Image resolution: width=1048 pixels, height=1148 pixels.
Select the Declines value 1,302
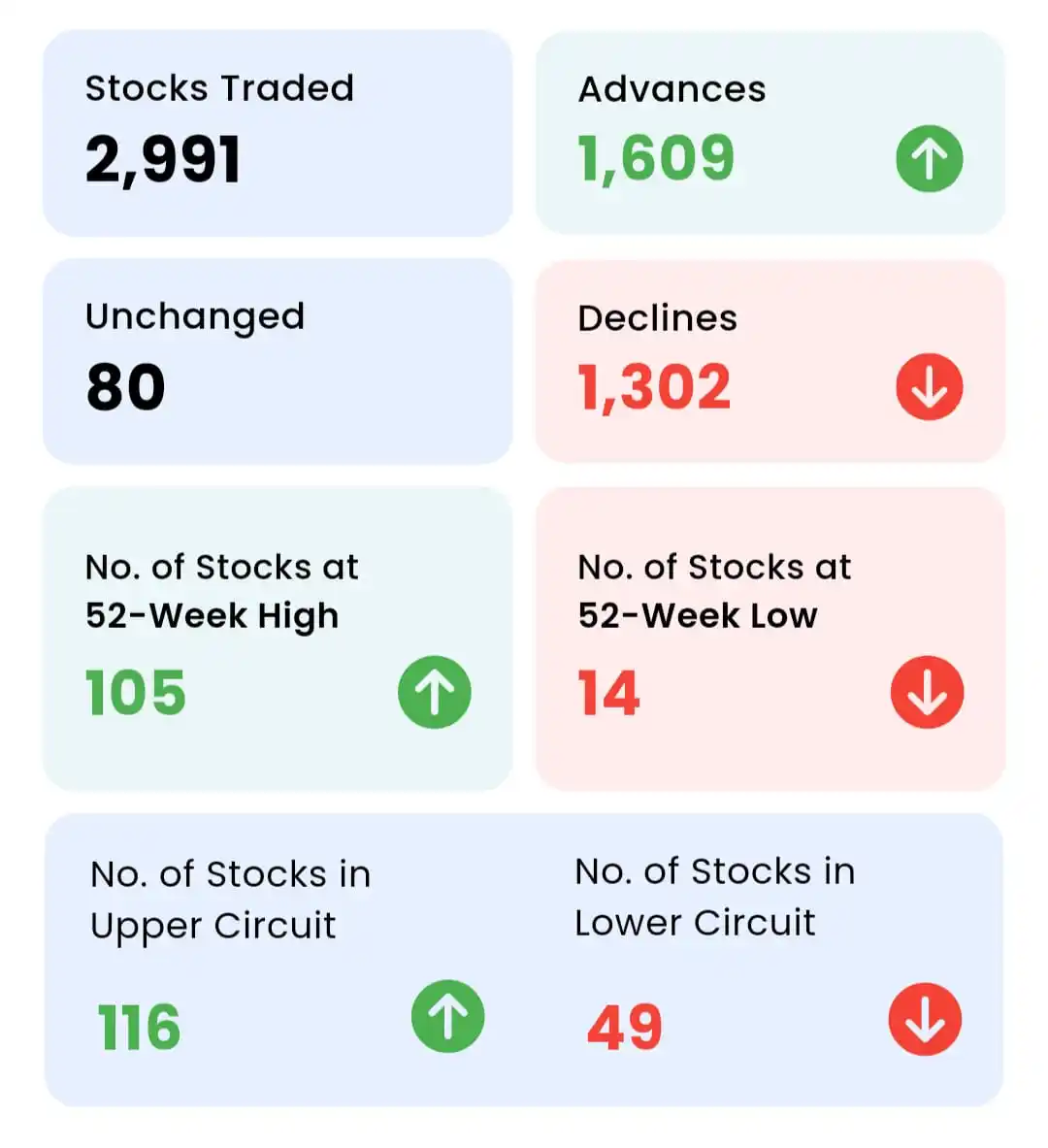[x=654, y=387]
